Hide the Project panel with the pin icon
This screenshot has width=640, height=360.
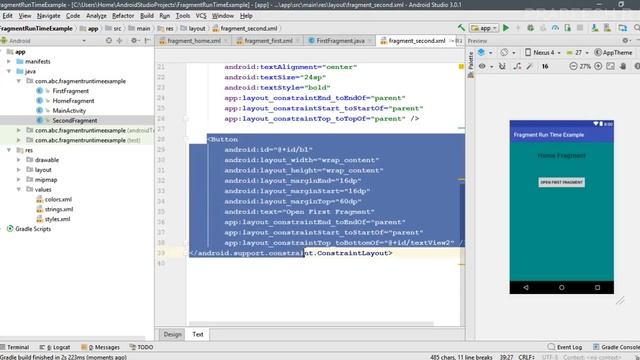(x=147, y=40)
